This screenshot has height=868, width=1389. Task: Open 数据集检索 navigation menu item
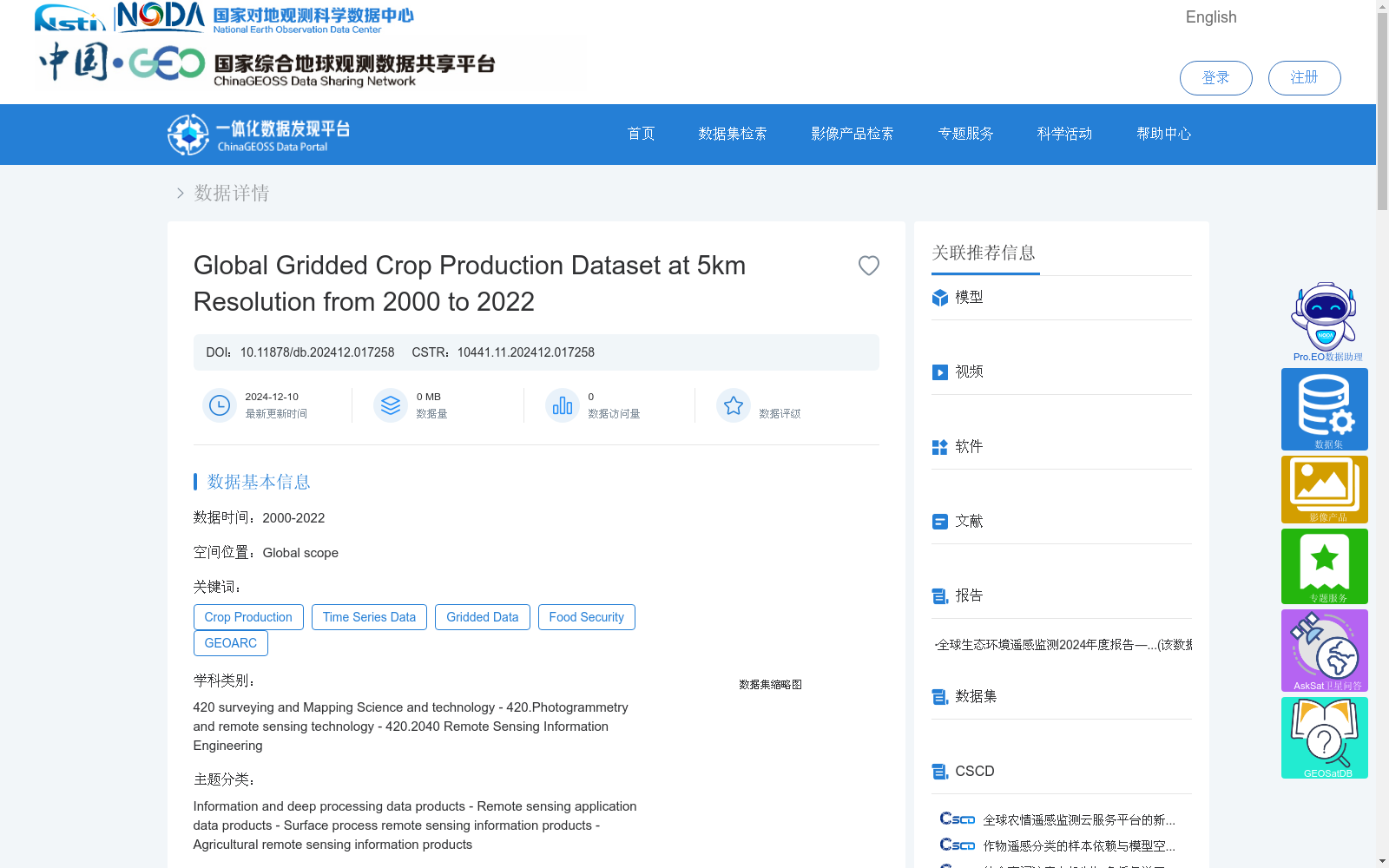733,134
